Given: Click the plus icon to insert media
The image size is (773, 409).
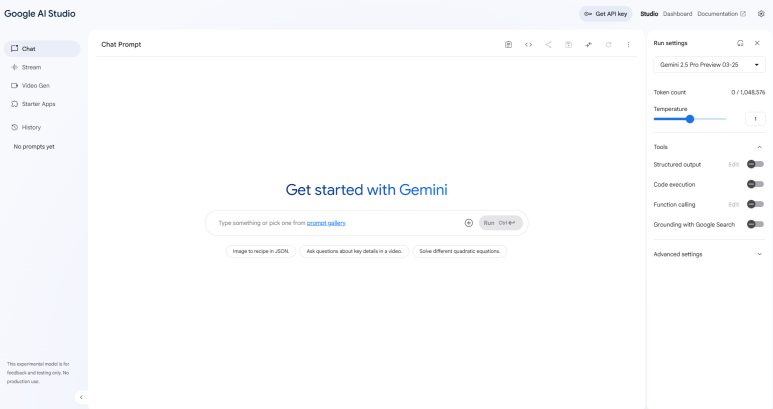Looking at the screenshot, I should (469, 223).
